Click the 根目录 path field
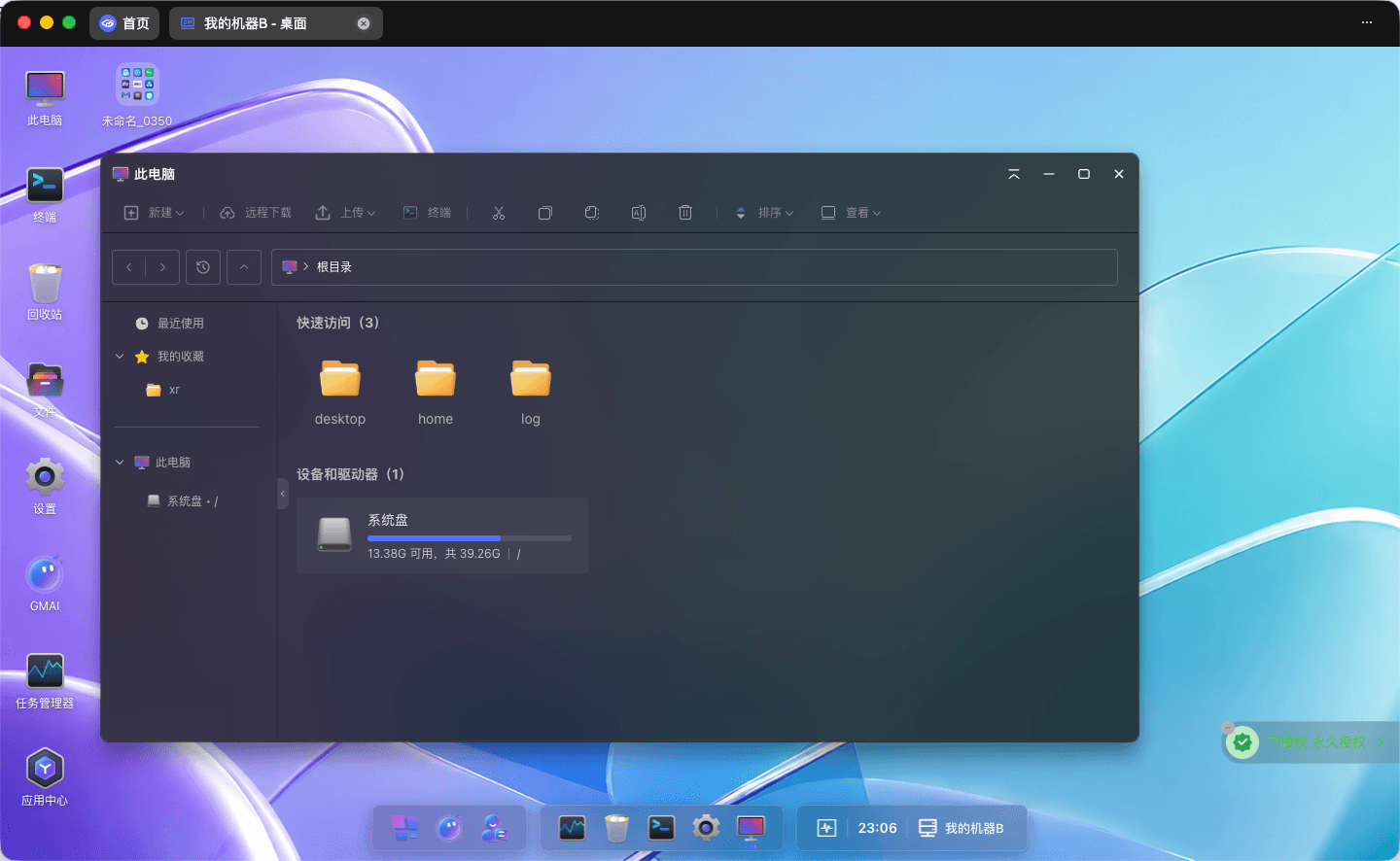Viewport: 1400px width, 861px height. pos(694,267)
